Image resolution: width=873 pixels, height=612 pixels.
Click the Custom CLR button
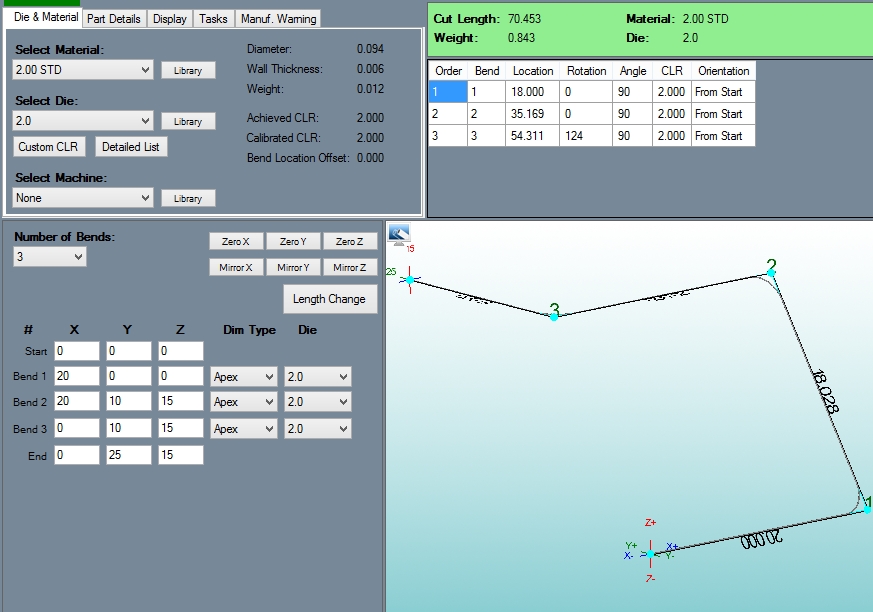point(48,147)
